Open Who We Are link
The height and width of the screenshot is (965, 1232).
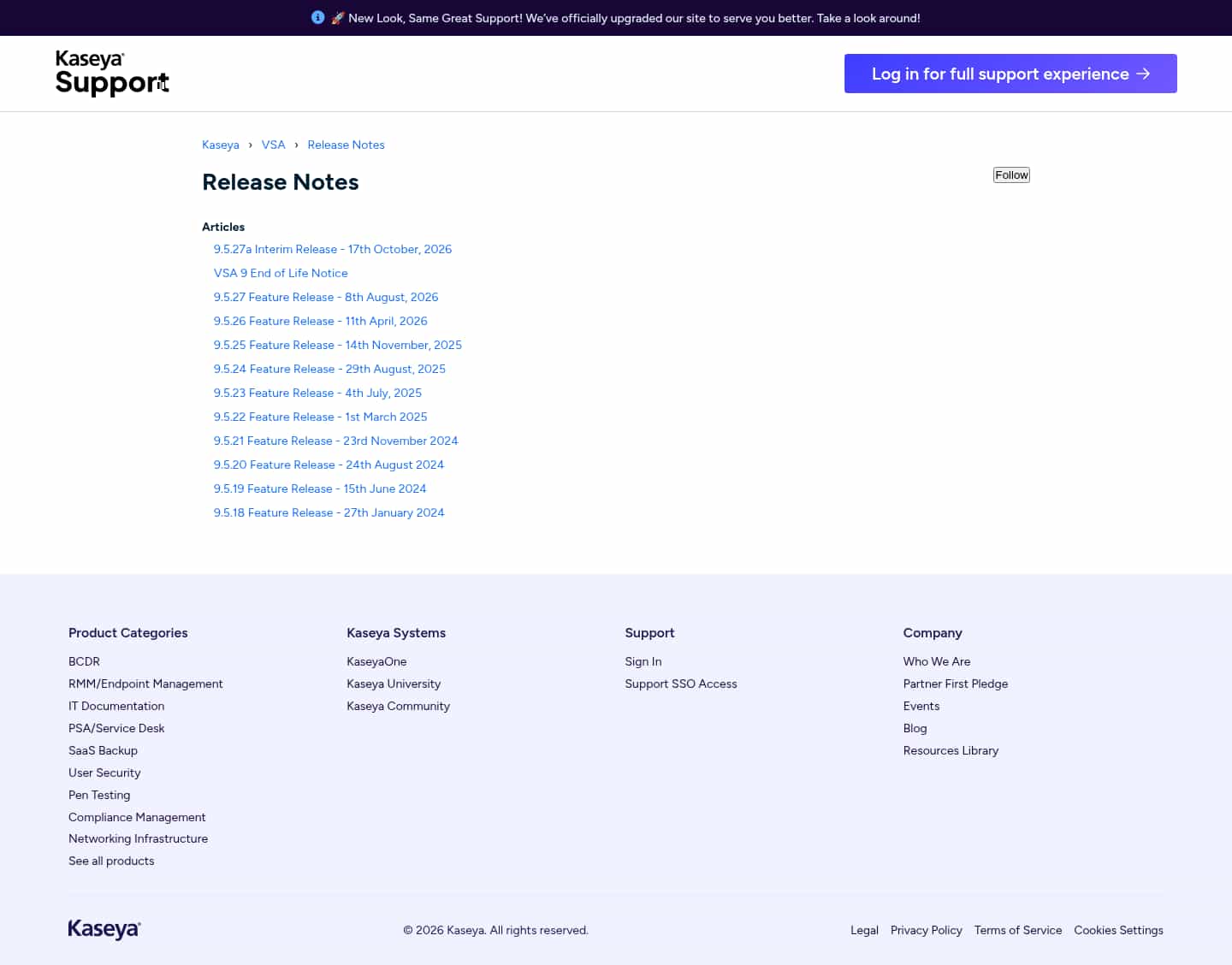point(937,661)
